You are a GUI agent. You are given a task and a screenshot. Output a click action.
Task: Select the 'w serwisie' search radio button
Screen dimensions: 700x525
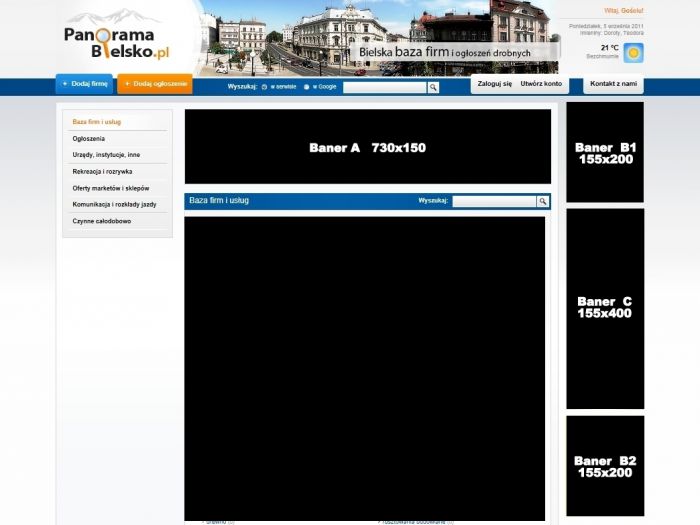[264, 87]
